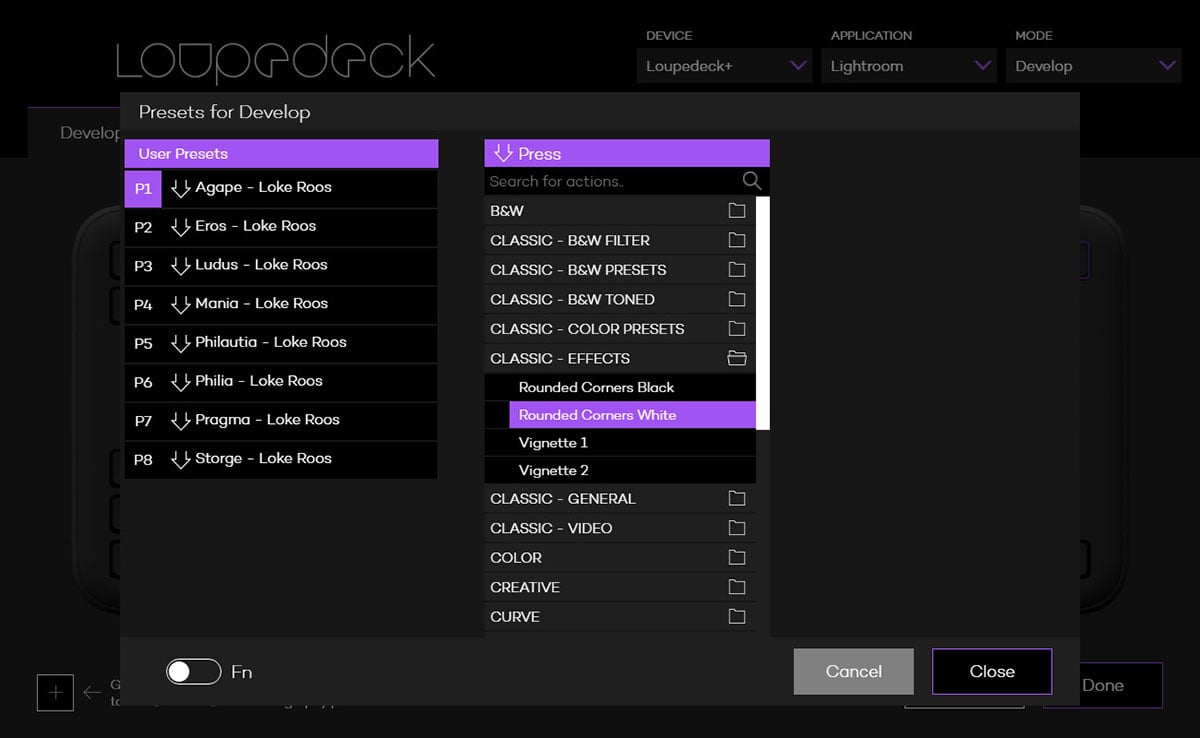1200x738 pixels.
Task: Expand the CLASSIC - B&W FILTER category
Action: [x=620, y=240]
